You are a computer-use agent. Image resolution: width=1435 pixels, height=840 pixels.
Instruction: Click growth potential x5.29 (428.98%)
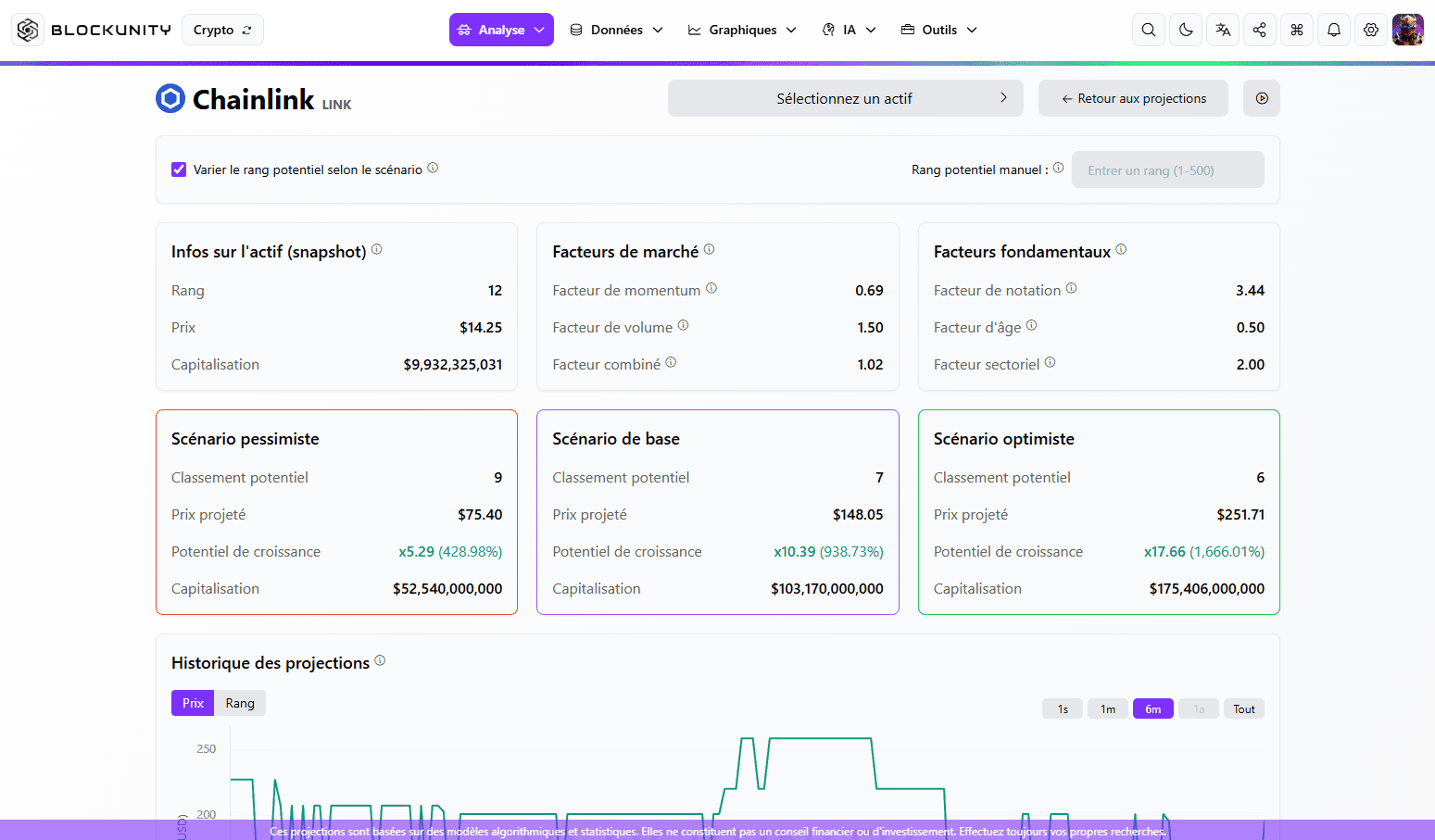click(450, 551)
